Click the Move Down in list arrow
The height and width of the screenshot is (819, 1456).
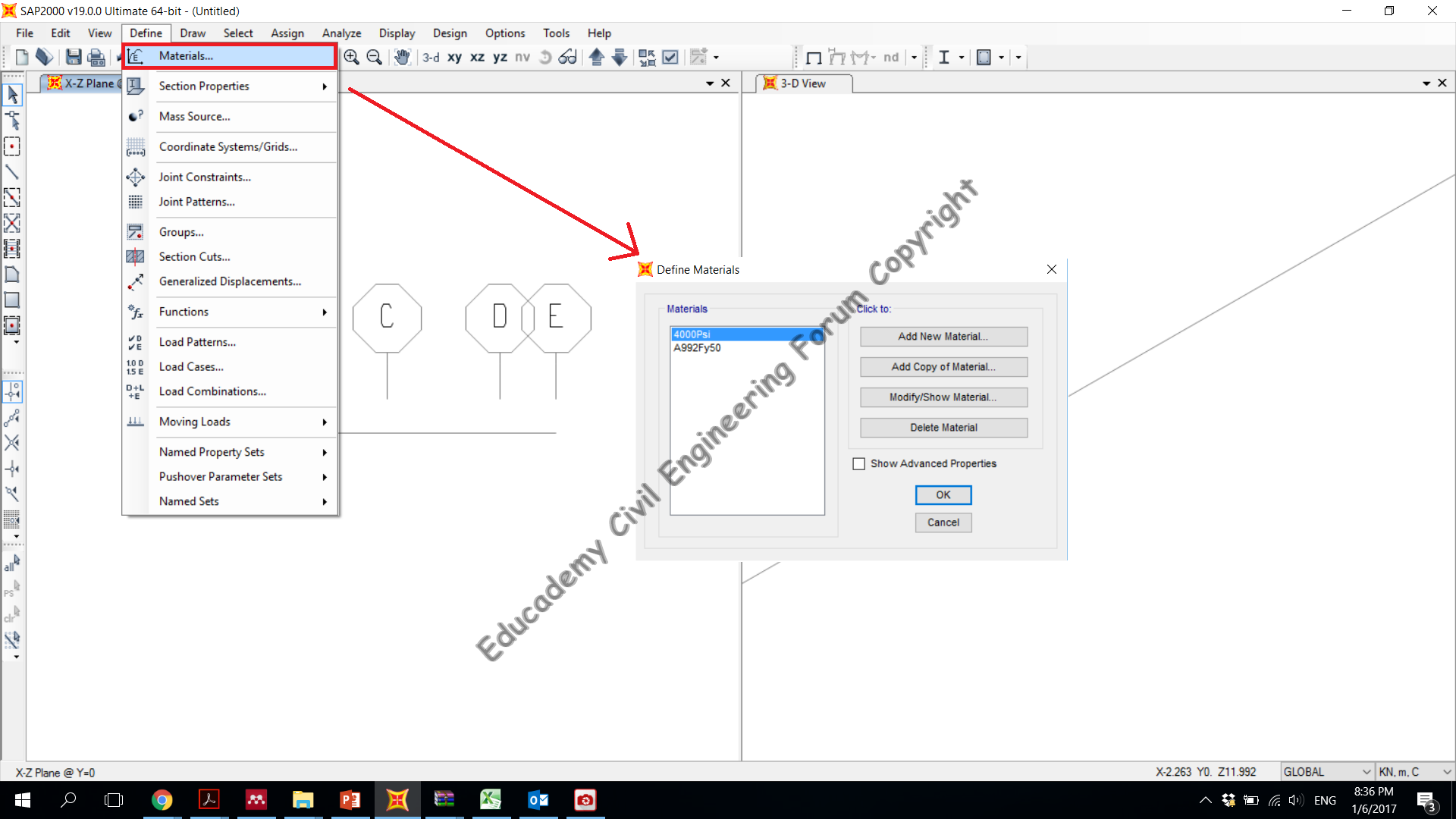pyautogui.click(x=619, y=57)
